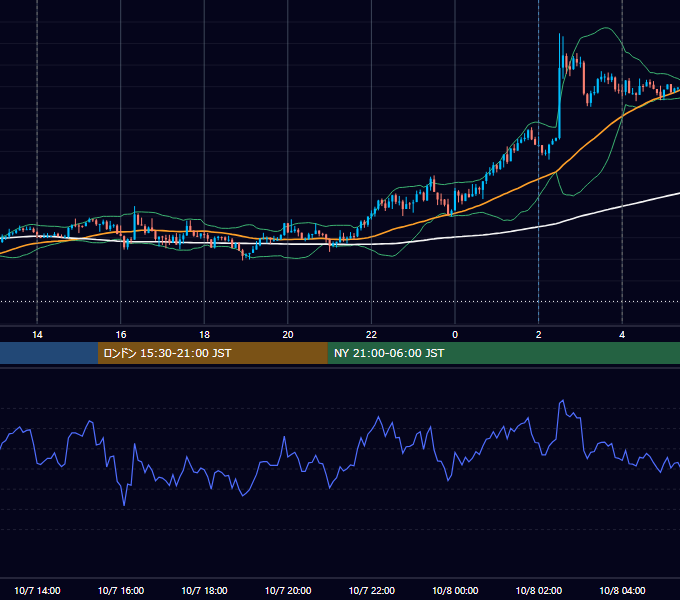The height and width of the screenshot is (600, 680).
Task: Click the blue session bar before London
Action: pos(49,353)
